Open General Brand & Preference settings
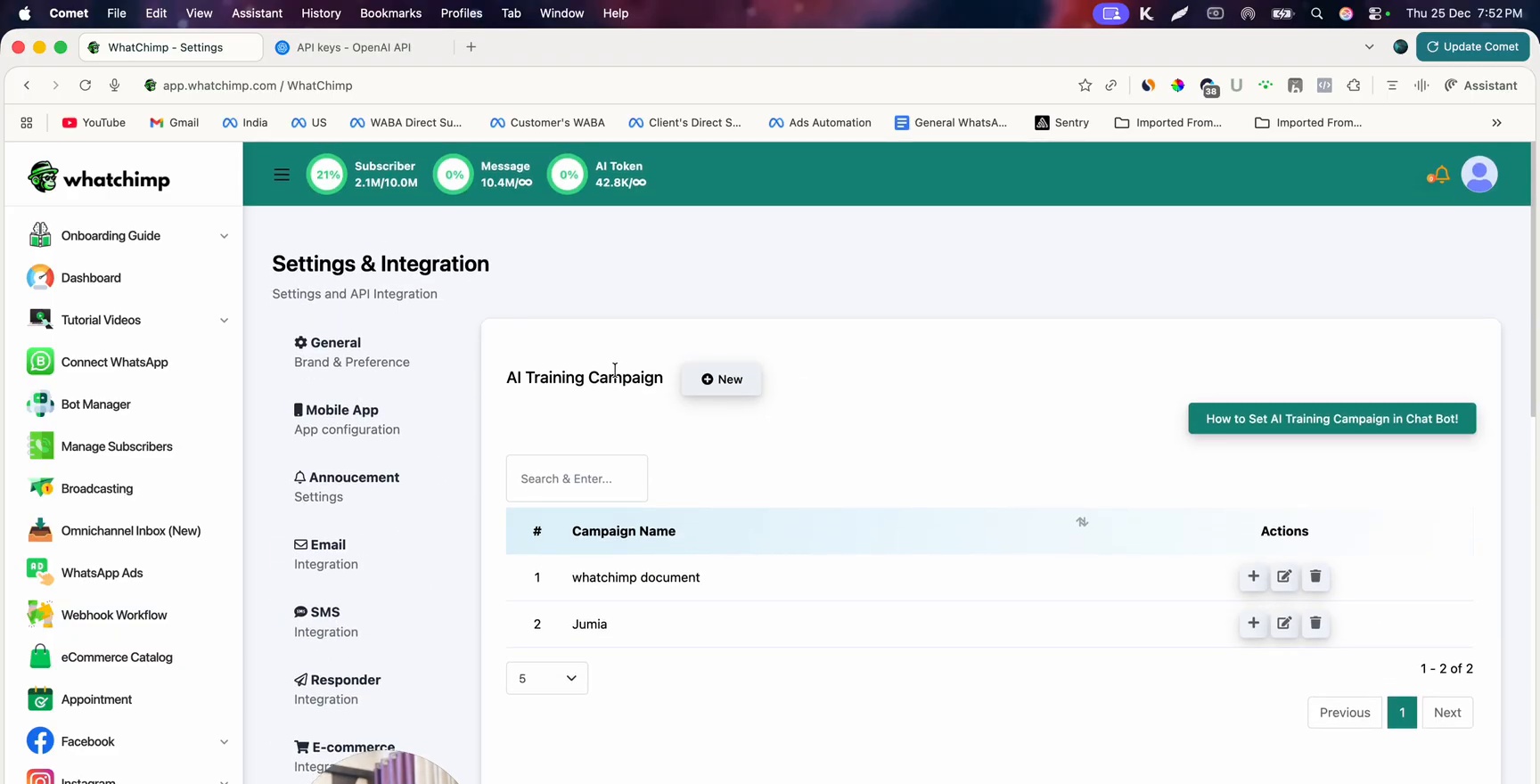 (352, 352)
